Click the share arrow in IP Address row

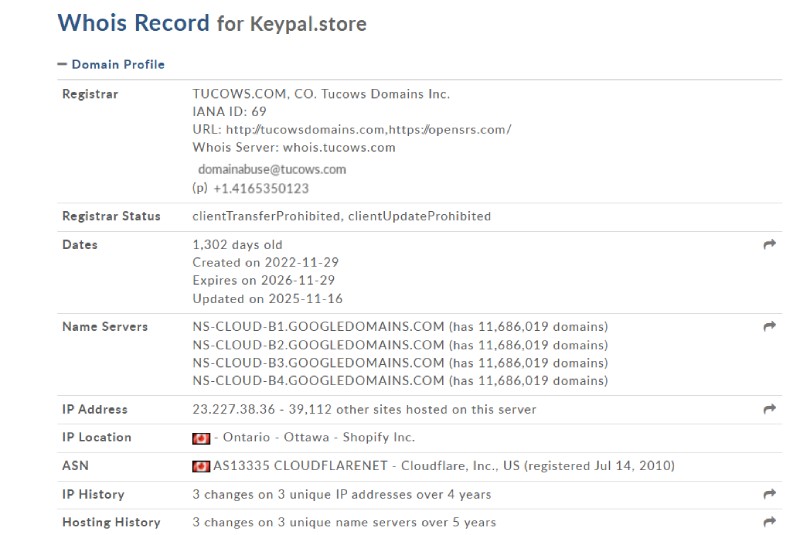769,409
